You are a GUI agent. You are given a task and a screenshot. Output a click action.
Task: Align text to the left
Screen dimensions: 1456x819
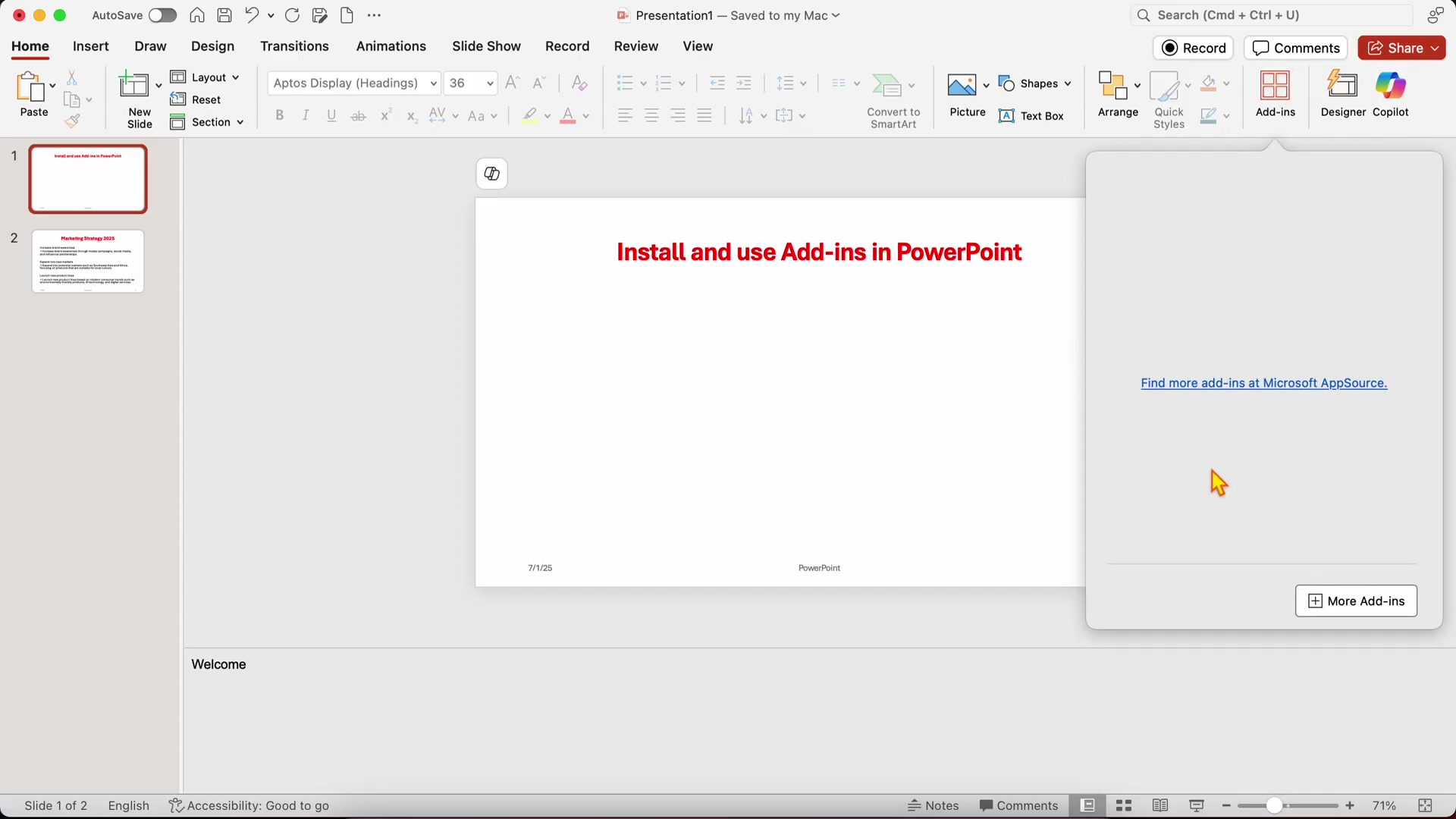click(x=625, y=115)
